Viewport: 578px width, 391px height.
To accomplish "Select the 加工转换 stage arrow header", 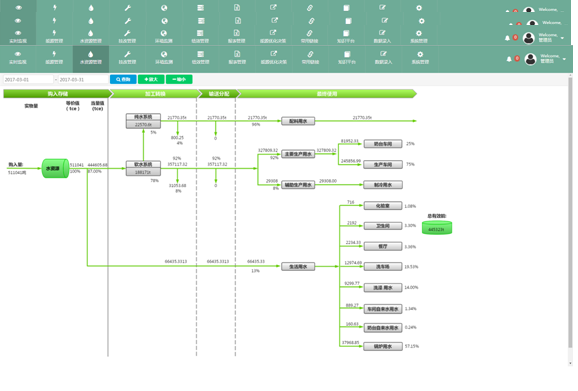I will pos(155,94).
